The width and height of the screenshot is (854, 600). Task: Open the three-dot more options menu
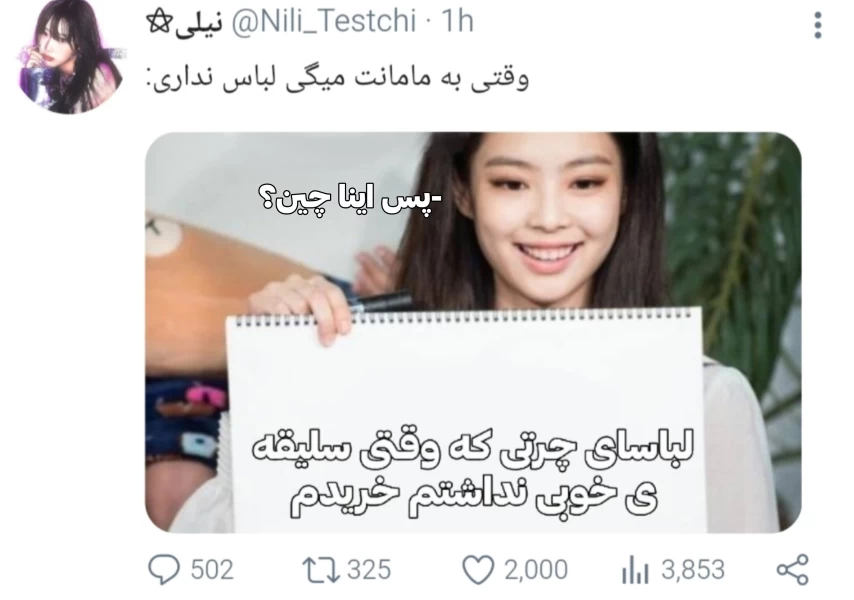point(818,25)
